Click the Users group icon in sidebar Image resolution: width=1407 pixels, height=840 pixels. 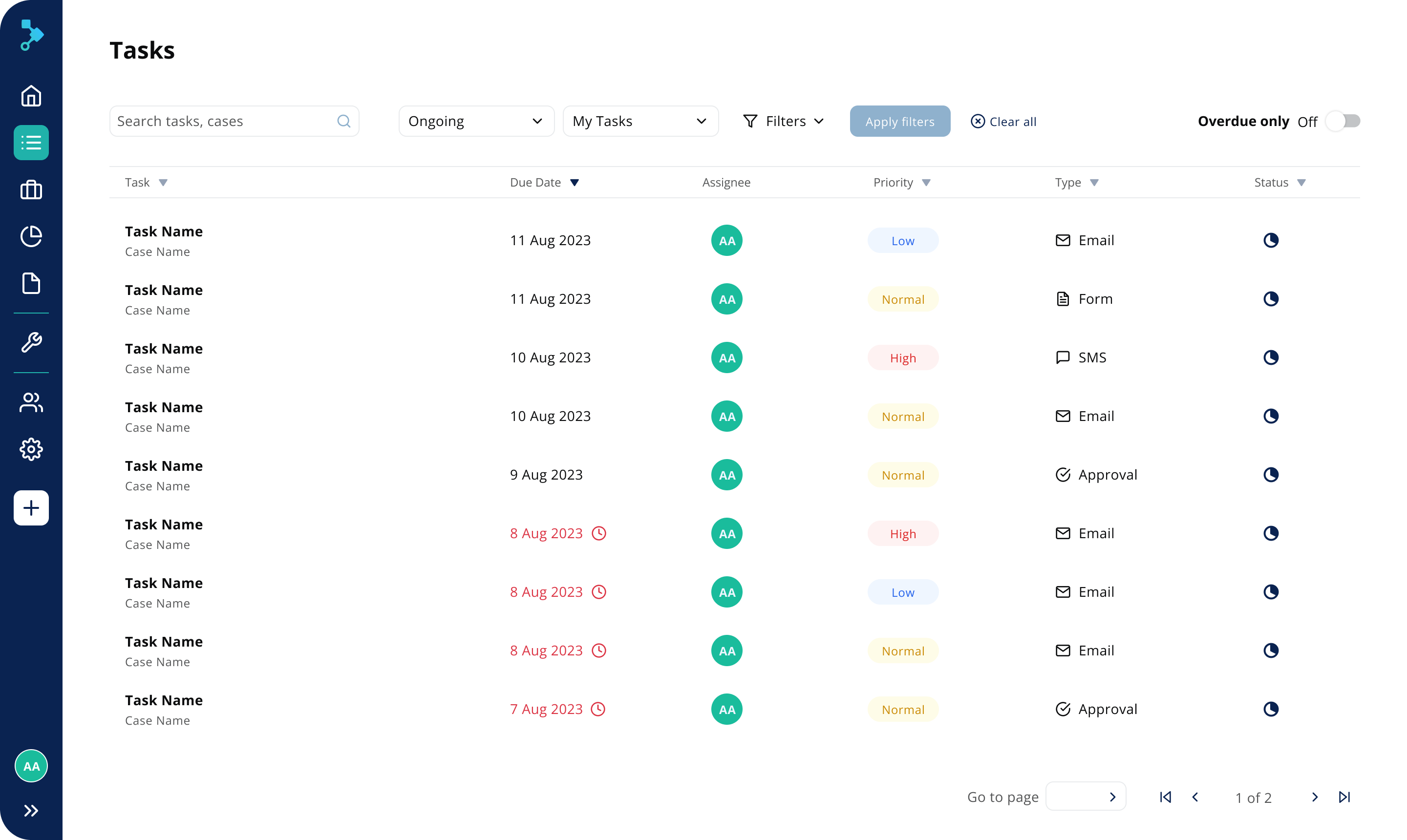tap(31, 402)
